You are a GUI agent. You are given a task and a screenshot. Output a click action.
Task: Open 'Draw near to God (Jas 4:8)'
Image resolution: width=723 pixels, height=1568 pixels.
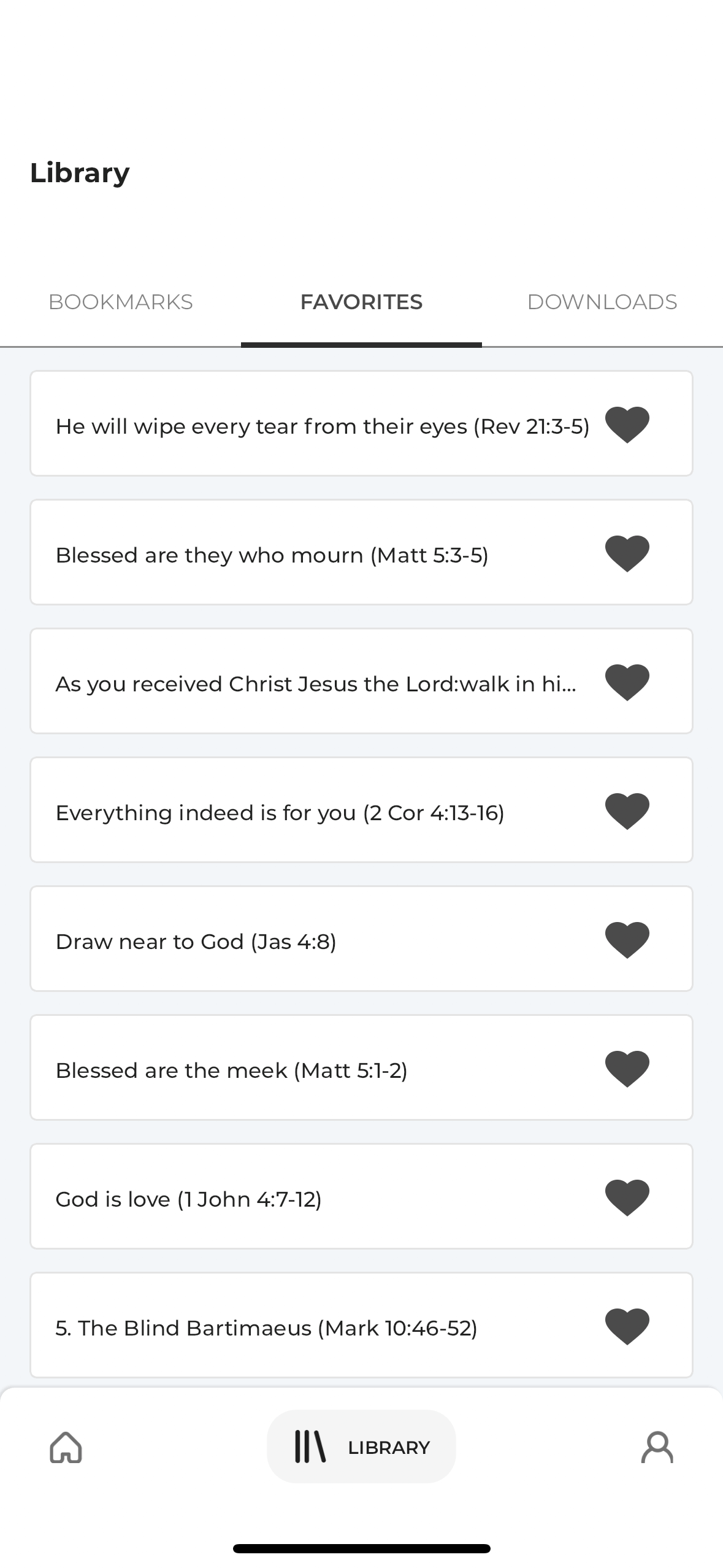(196, 942)
